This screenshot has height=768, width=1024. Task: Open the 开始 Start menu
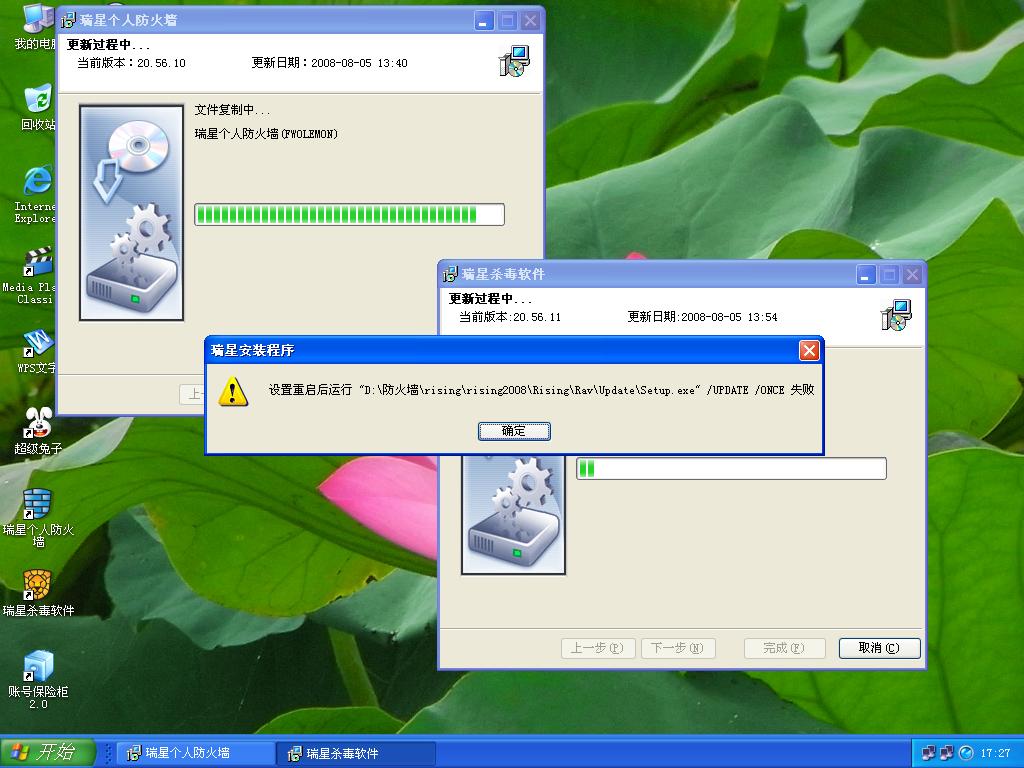47,752
